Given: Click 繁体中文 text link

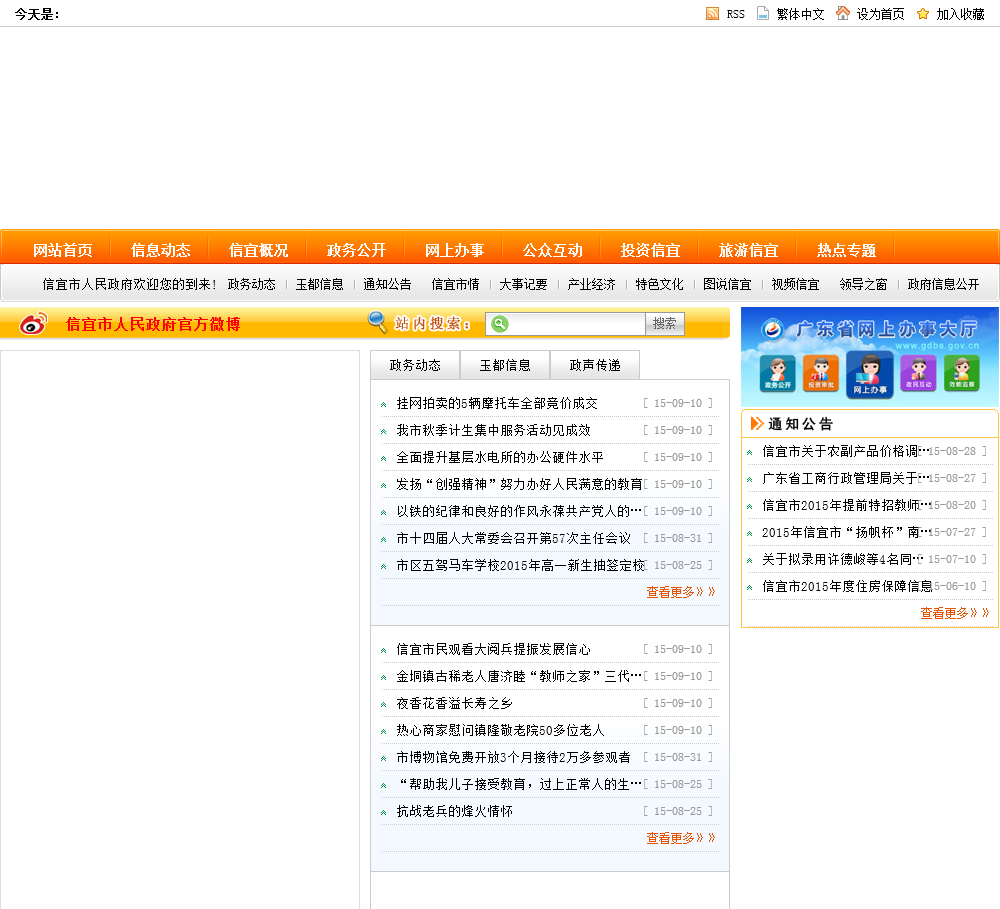Looking at the screenshot, I should tap(800, 14).
